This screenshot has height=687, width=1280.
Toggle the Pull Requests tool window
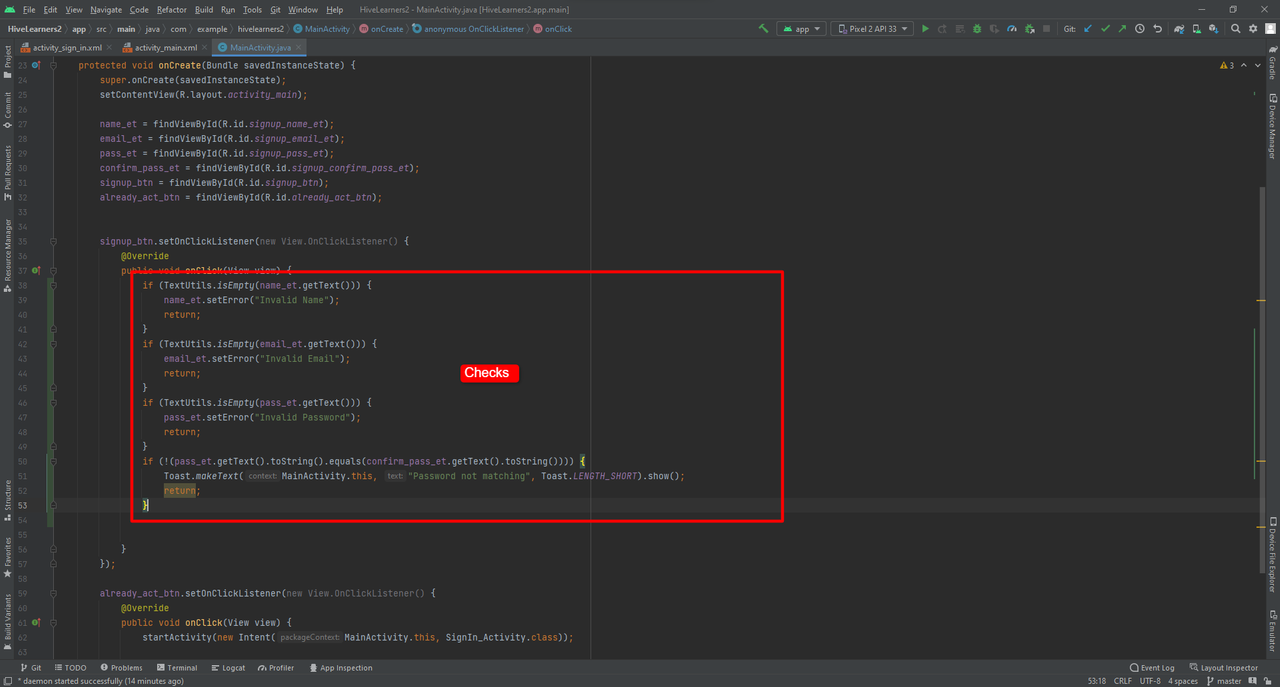pos(8,172)
